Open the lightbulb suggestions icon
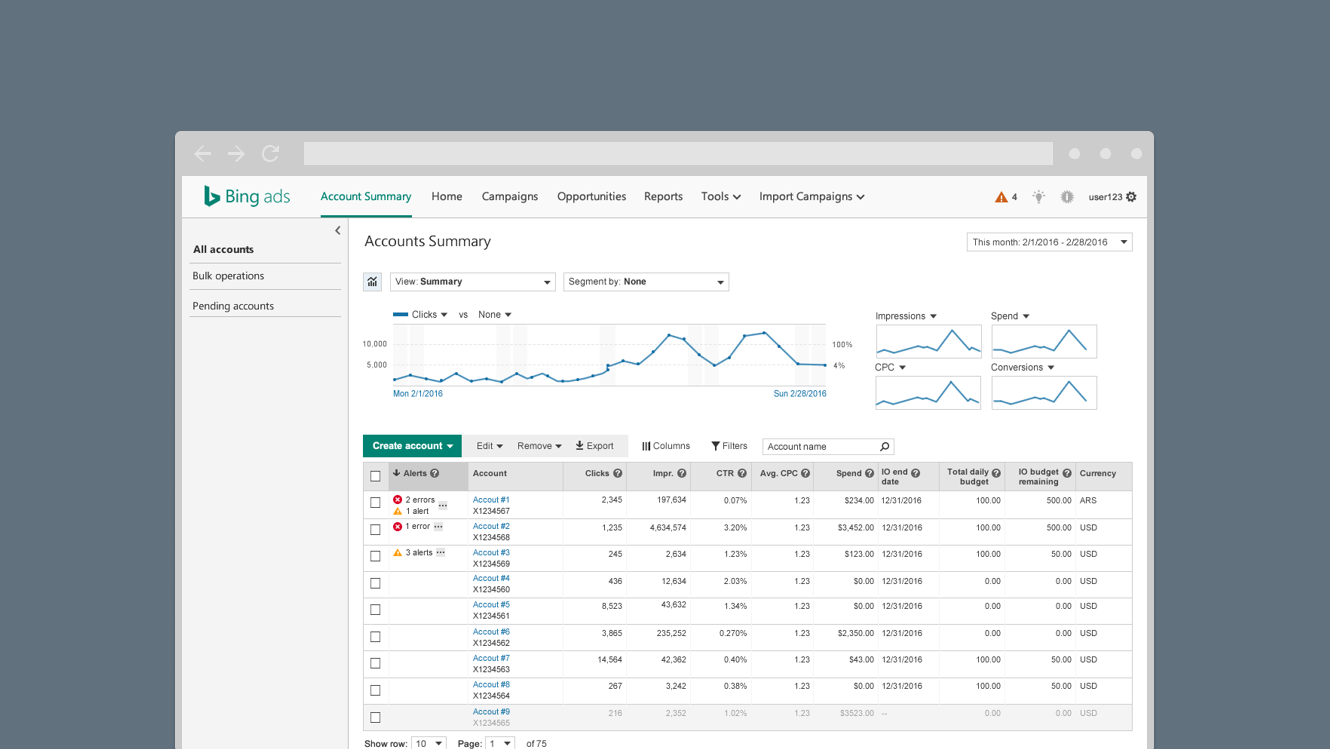 point(1038,197)
